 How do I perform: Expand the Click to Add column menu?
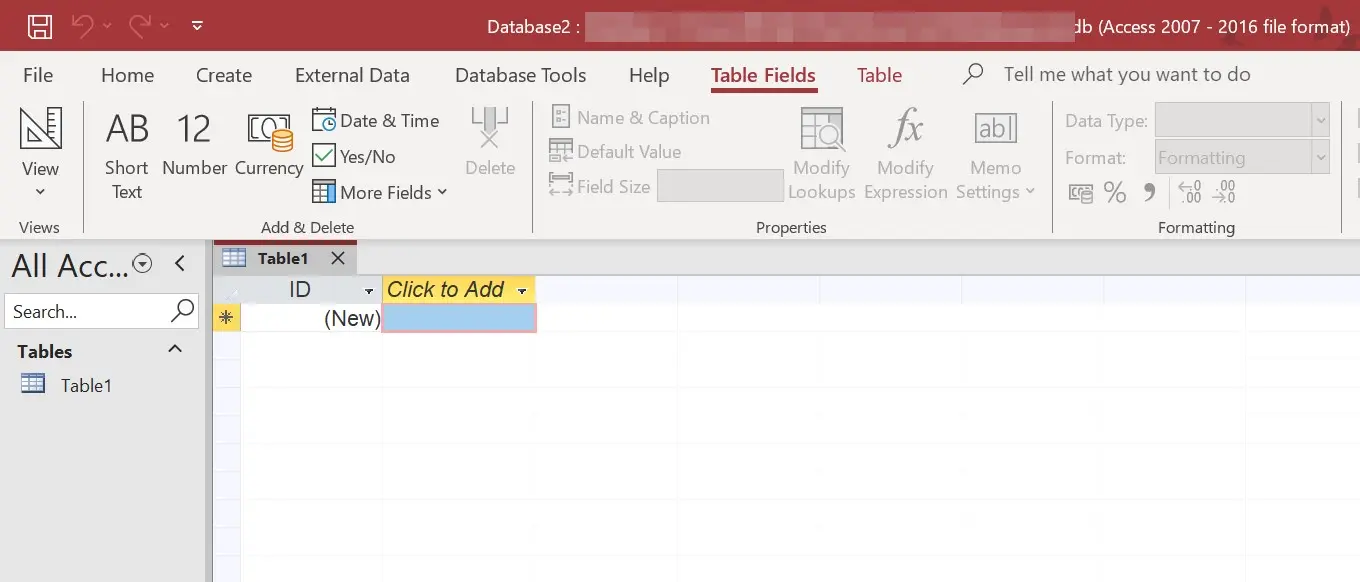521,289
